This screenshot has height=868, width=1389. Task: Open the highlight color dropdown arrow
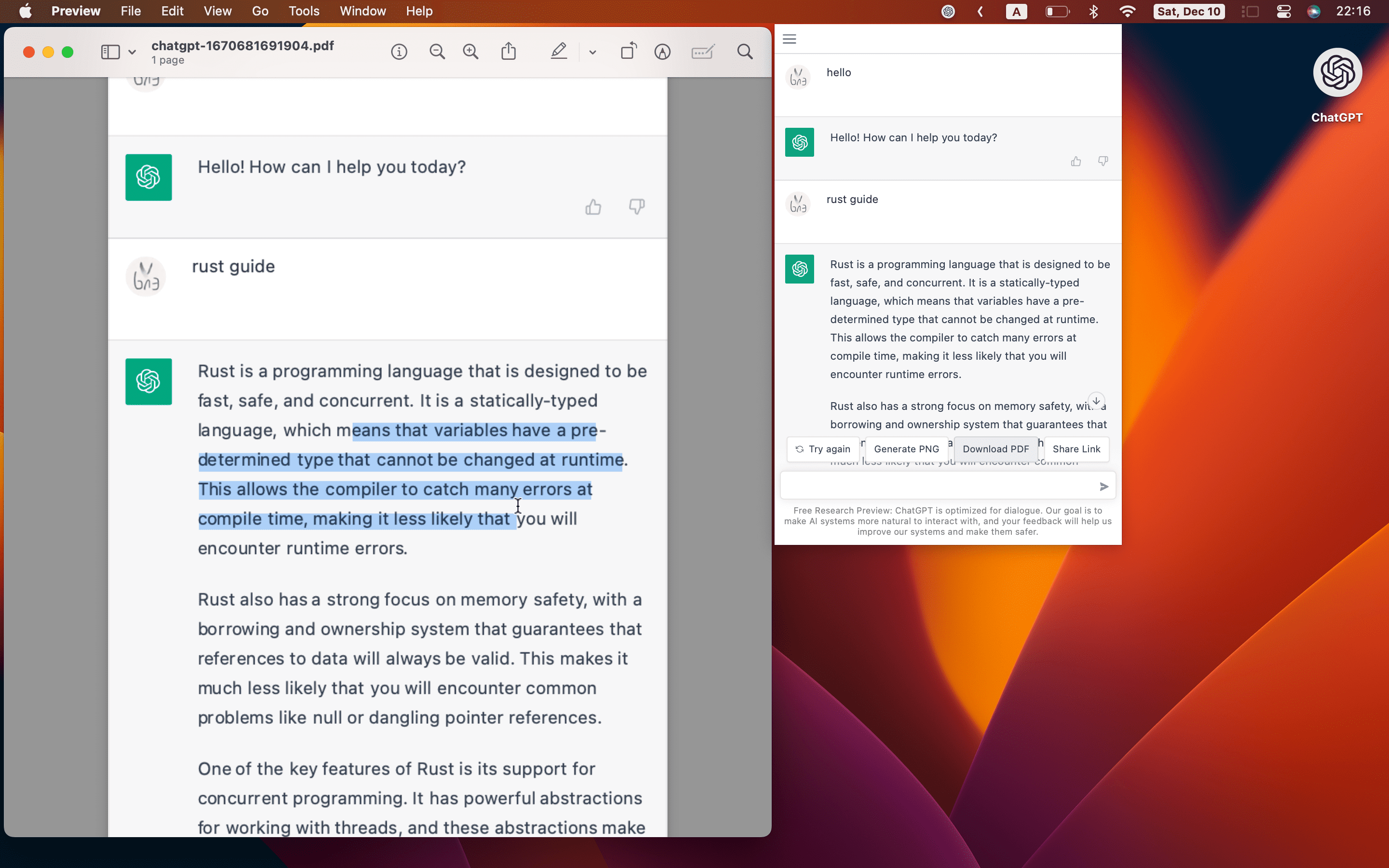coord(592,52)
